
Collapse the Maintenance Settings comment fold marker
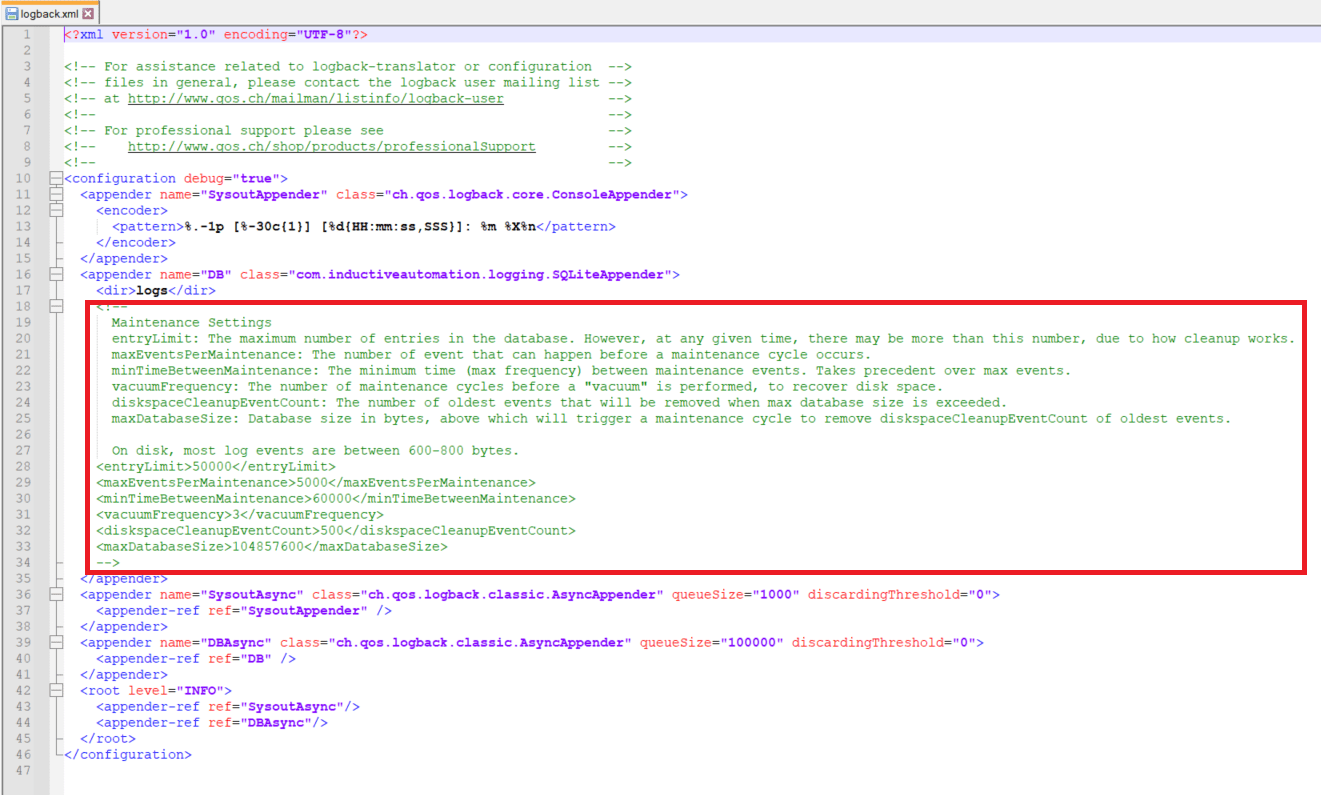tap(56, 306)
